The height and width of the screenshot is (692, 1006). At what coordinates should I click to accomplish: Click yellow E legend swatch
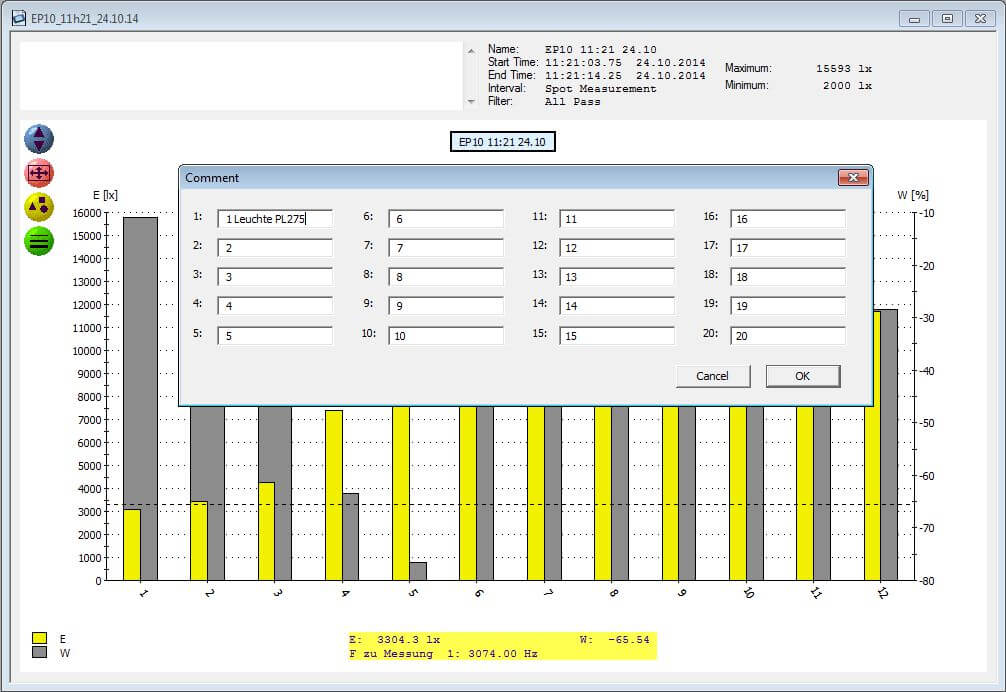40,638
